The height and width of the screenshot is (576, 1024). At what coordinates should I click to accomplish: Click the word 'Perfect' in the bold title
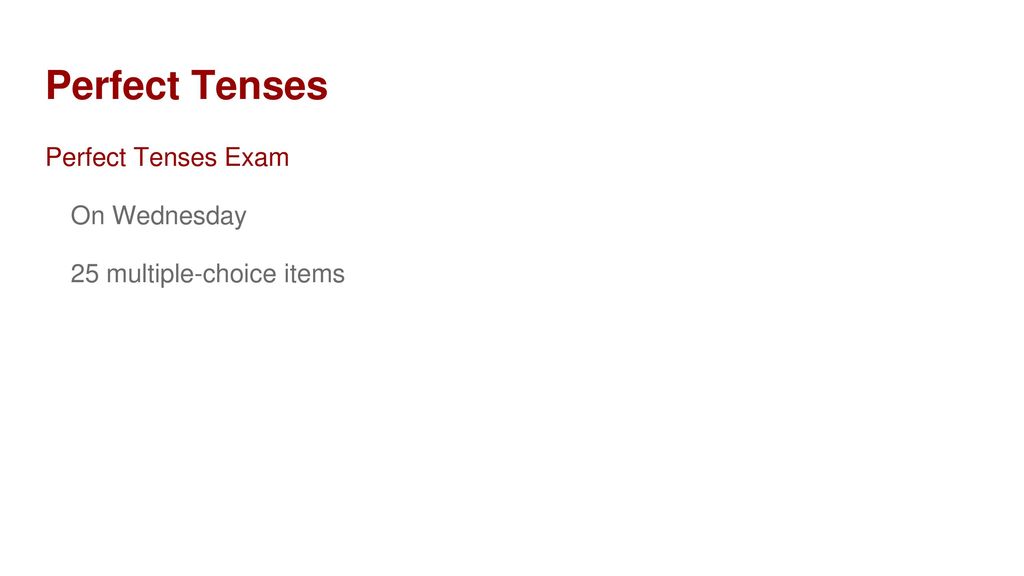(x=112, y=86)
